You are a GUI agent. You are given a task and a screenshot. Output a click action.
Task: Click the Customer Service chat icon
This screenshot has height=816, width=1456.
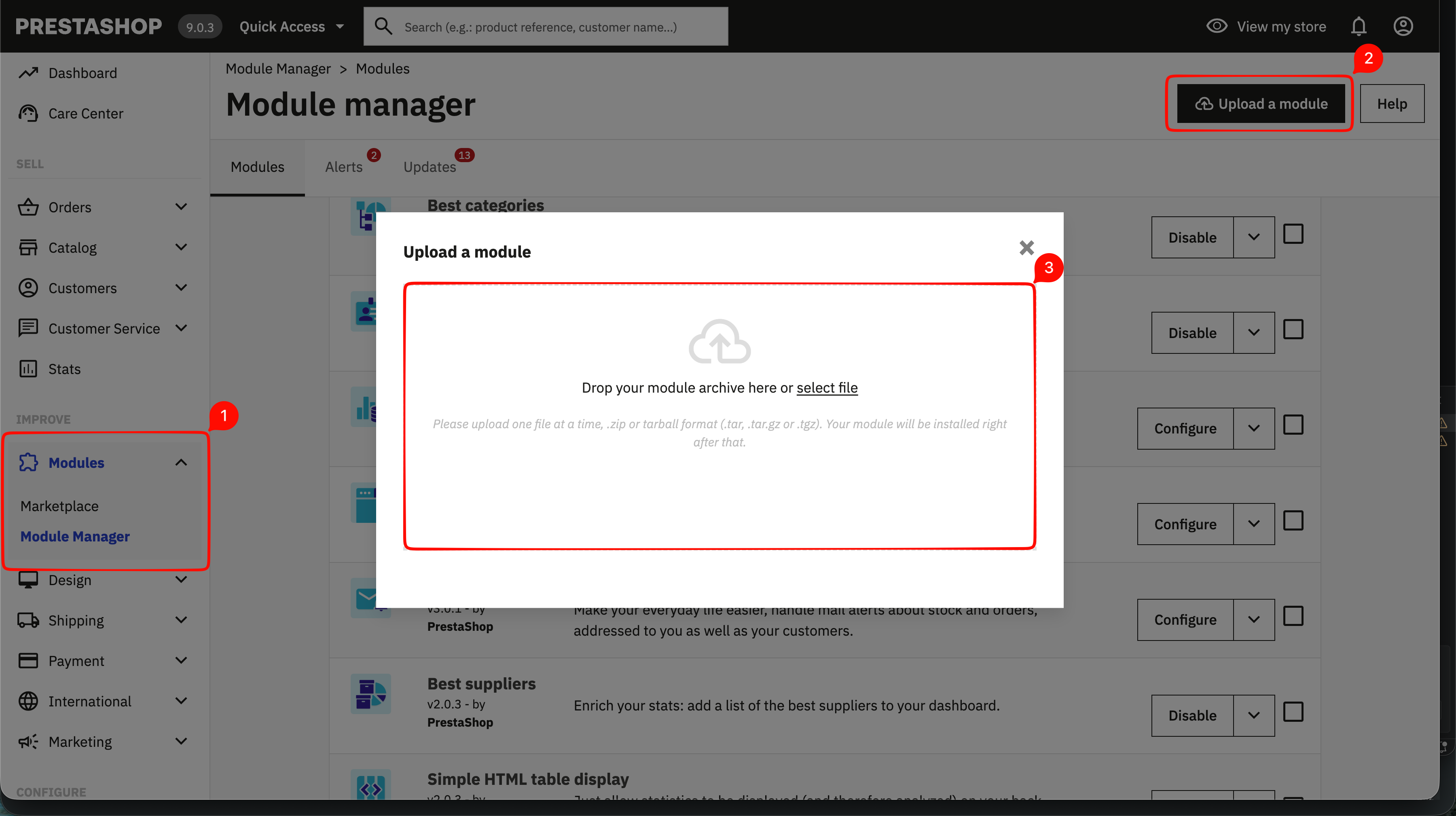point(28,328)
